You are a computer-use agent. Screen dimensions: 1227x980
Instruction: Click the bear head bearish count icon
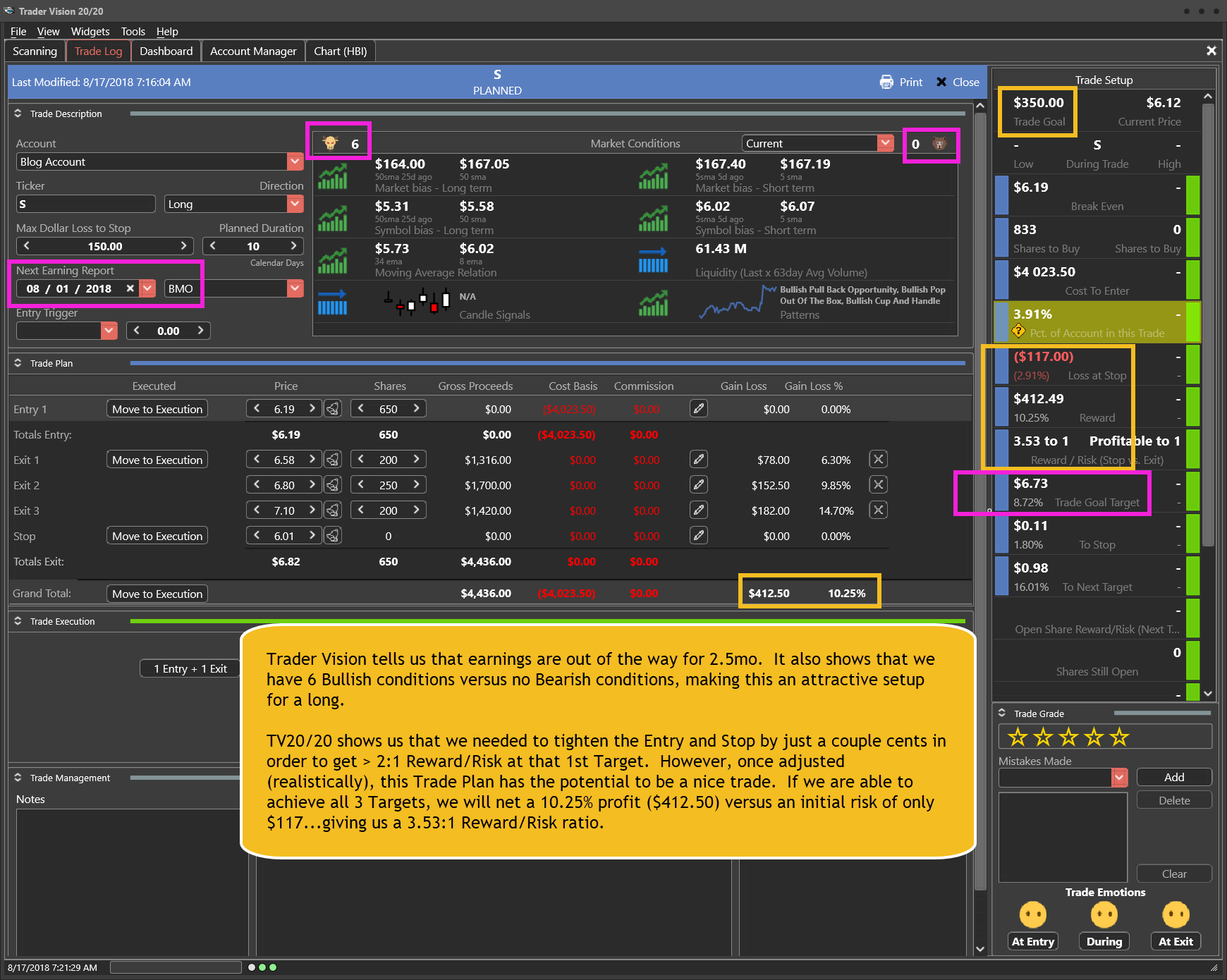pyautogui.click(x=939, y=144)
